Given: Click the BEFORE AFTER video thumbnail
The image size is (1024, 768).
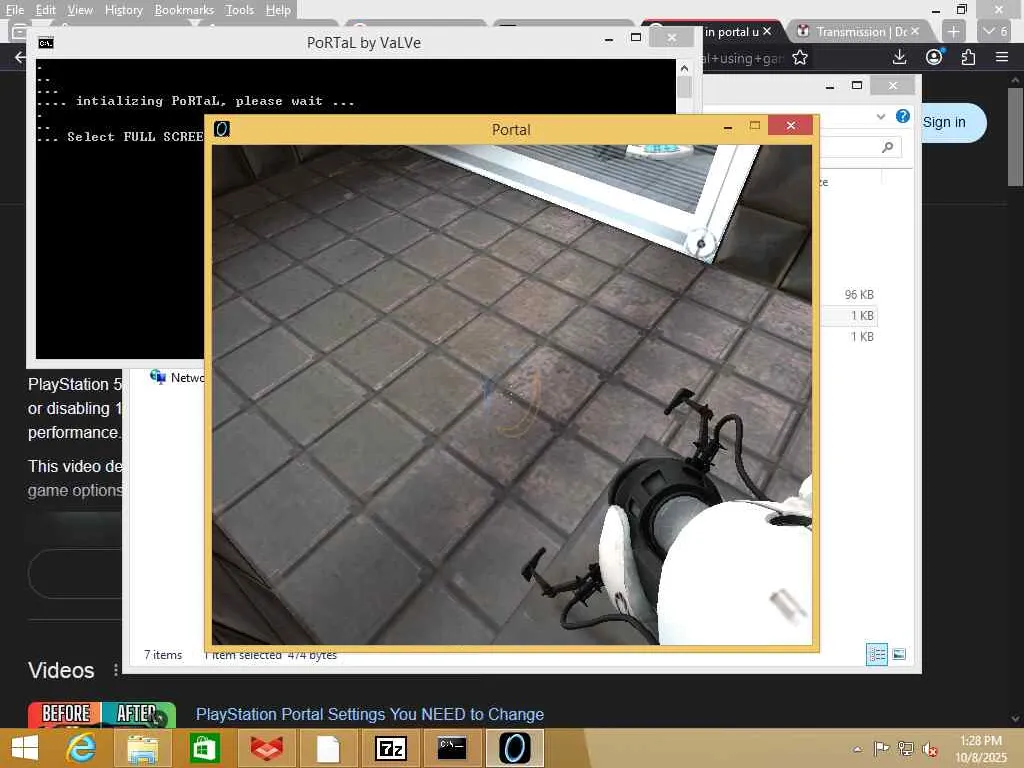Looking at the screenshot, I should (x=102, y=714).
